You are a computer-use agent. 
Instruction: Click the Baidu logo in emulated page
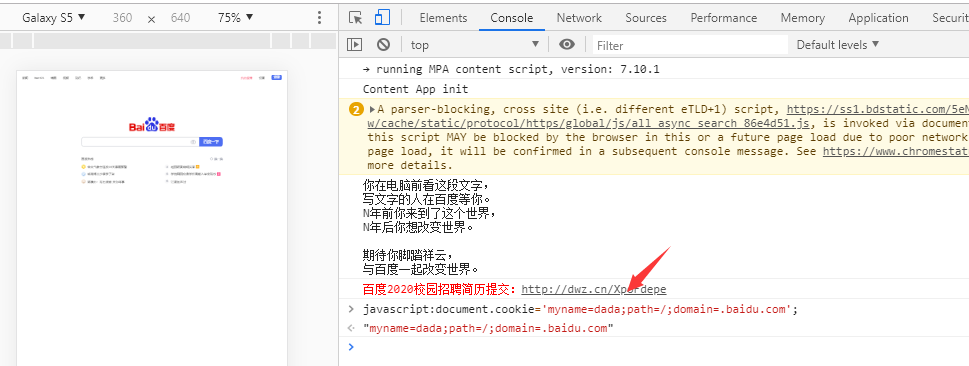click(x=152, y=126)
